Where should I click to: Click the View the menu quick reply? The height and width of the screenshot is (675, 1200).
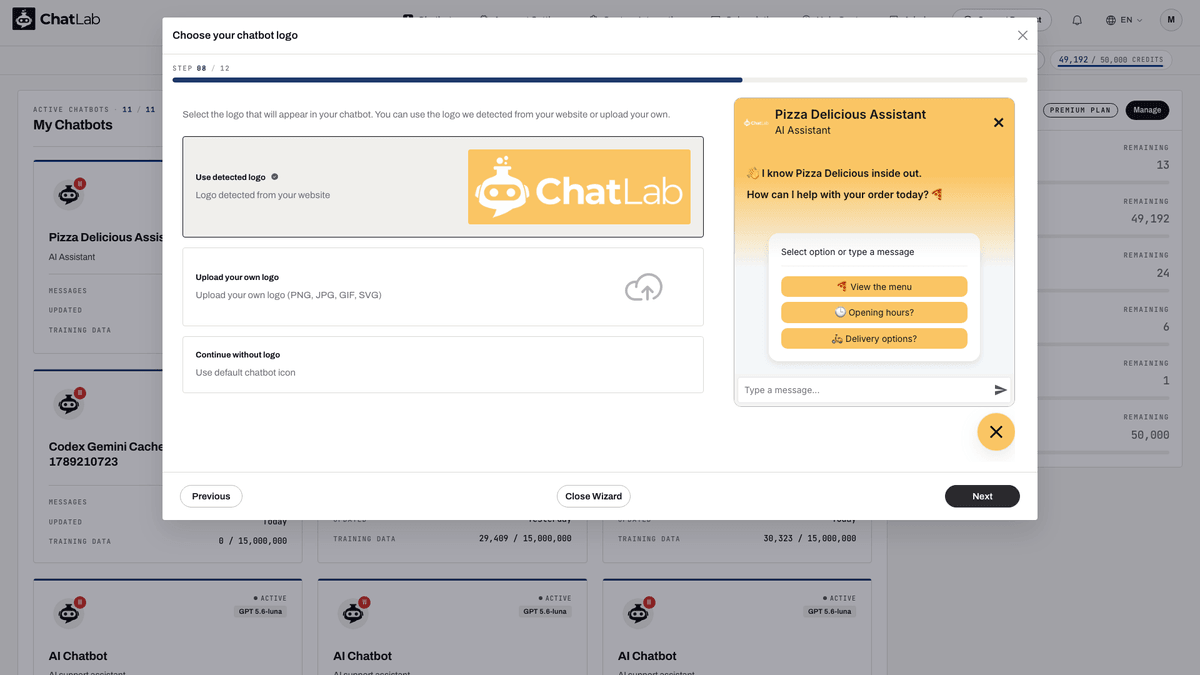(x=874, y=287)
